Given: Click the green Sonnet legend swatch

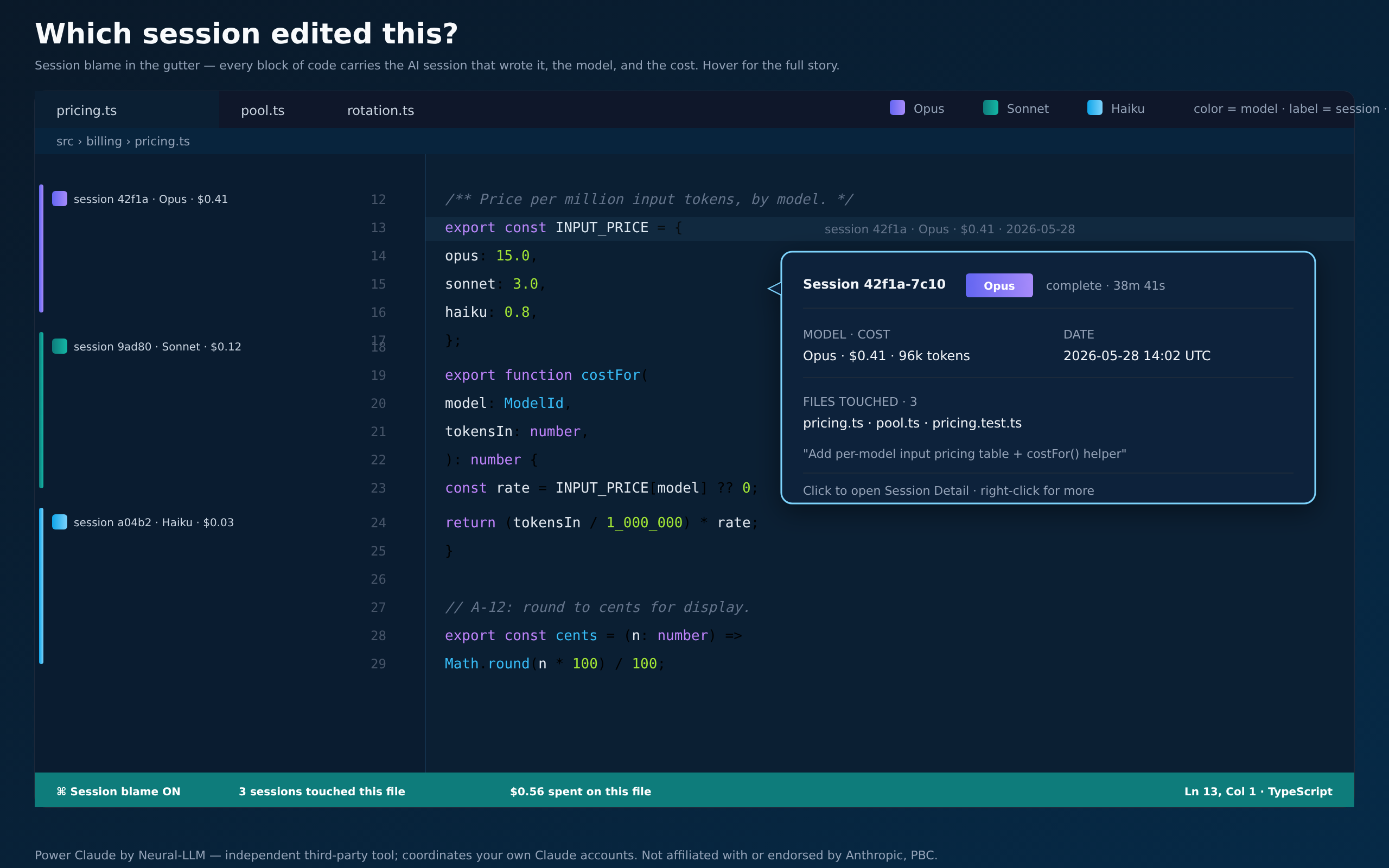Looking at the screenshot, I should coord(991,108).
